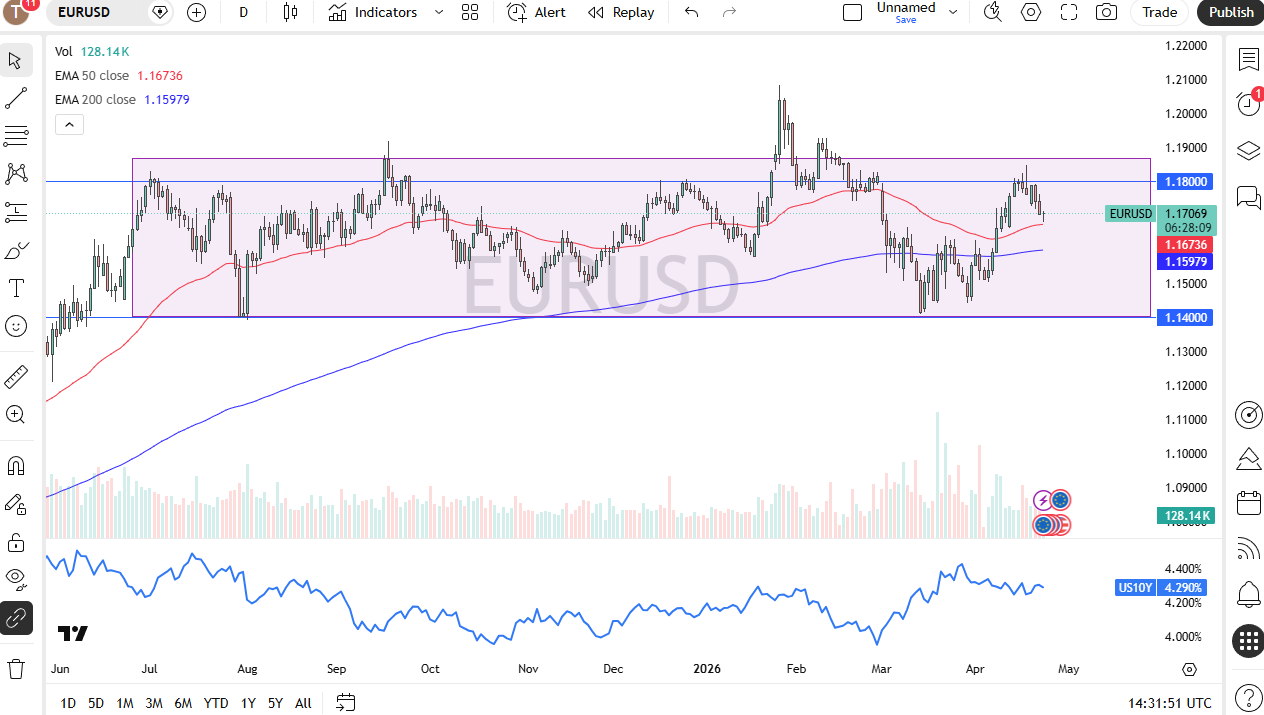Click the Publish button

point(1229,12)
